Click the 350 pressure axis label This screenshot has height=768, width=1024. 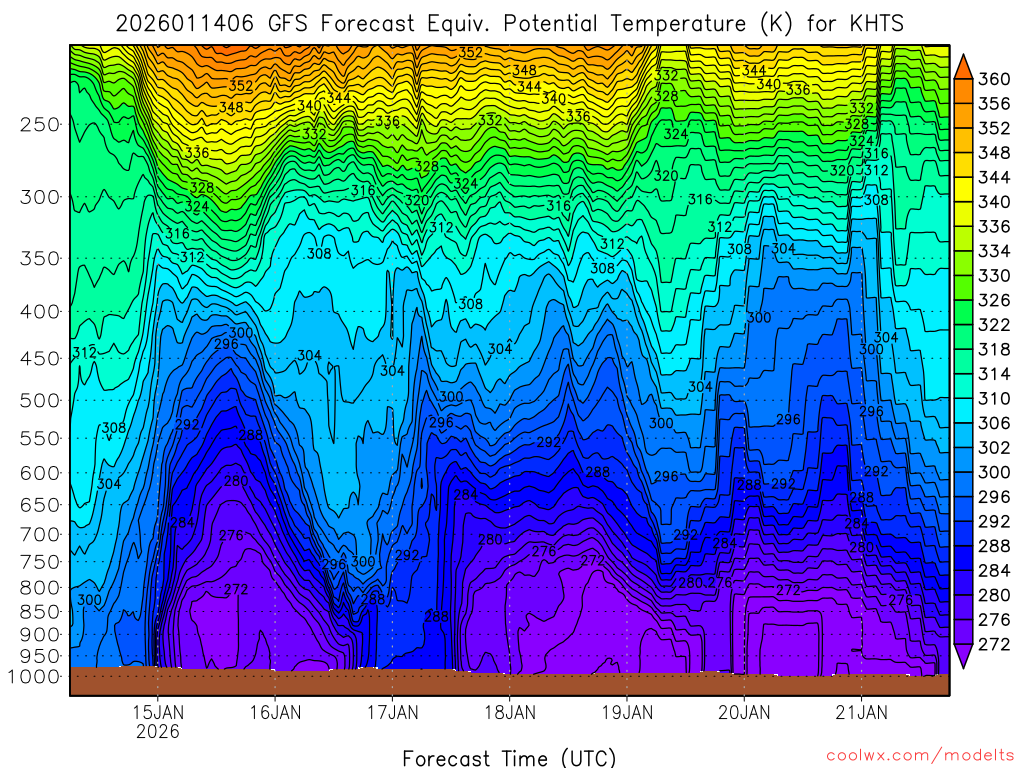tap(39, 258)
